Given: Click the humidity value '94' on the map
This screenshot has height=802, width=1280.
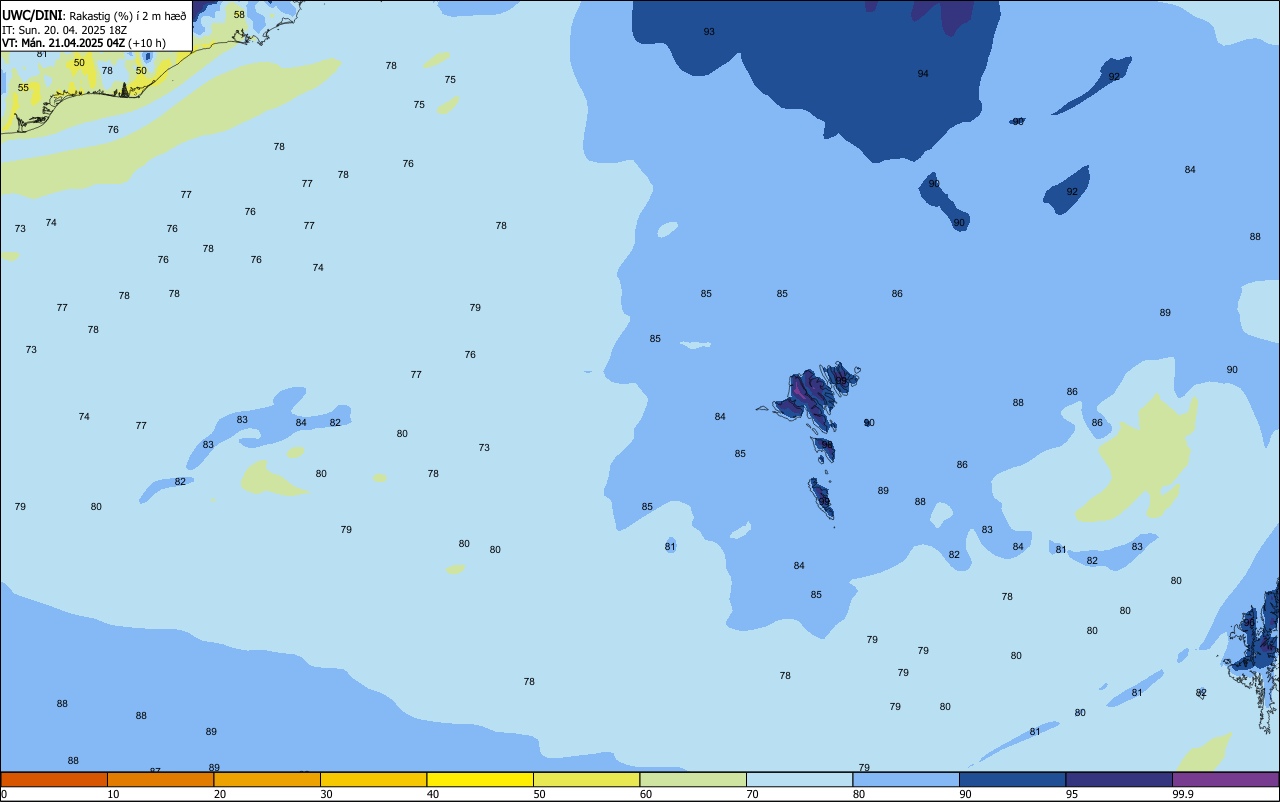Looking at the screenshot, I should [923, 74].
